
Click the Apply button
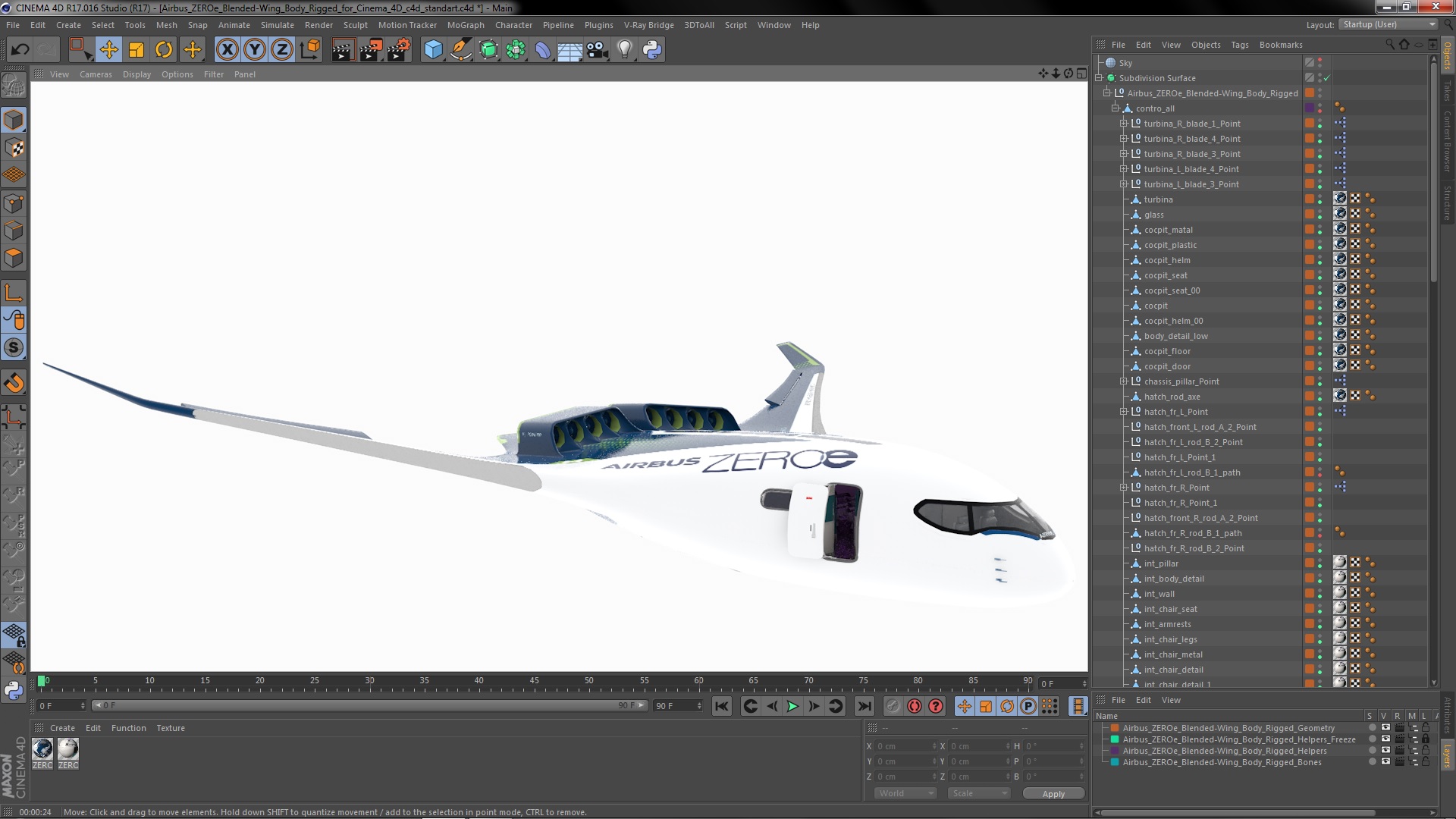[1053, 794]
